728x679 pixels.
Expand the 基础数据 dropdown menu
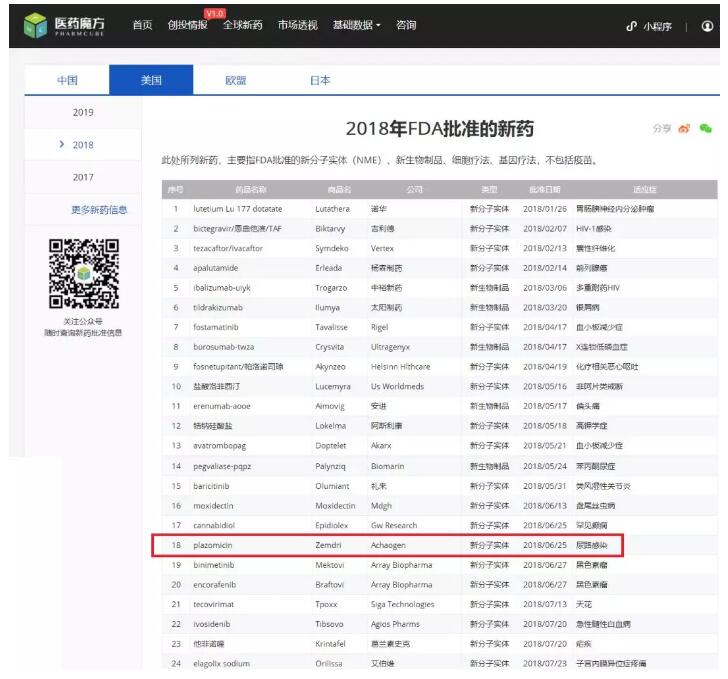[x=357, y=25]
